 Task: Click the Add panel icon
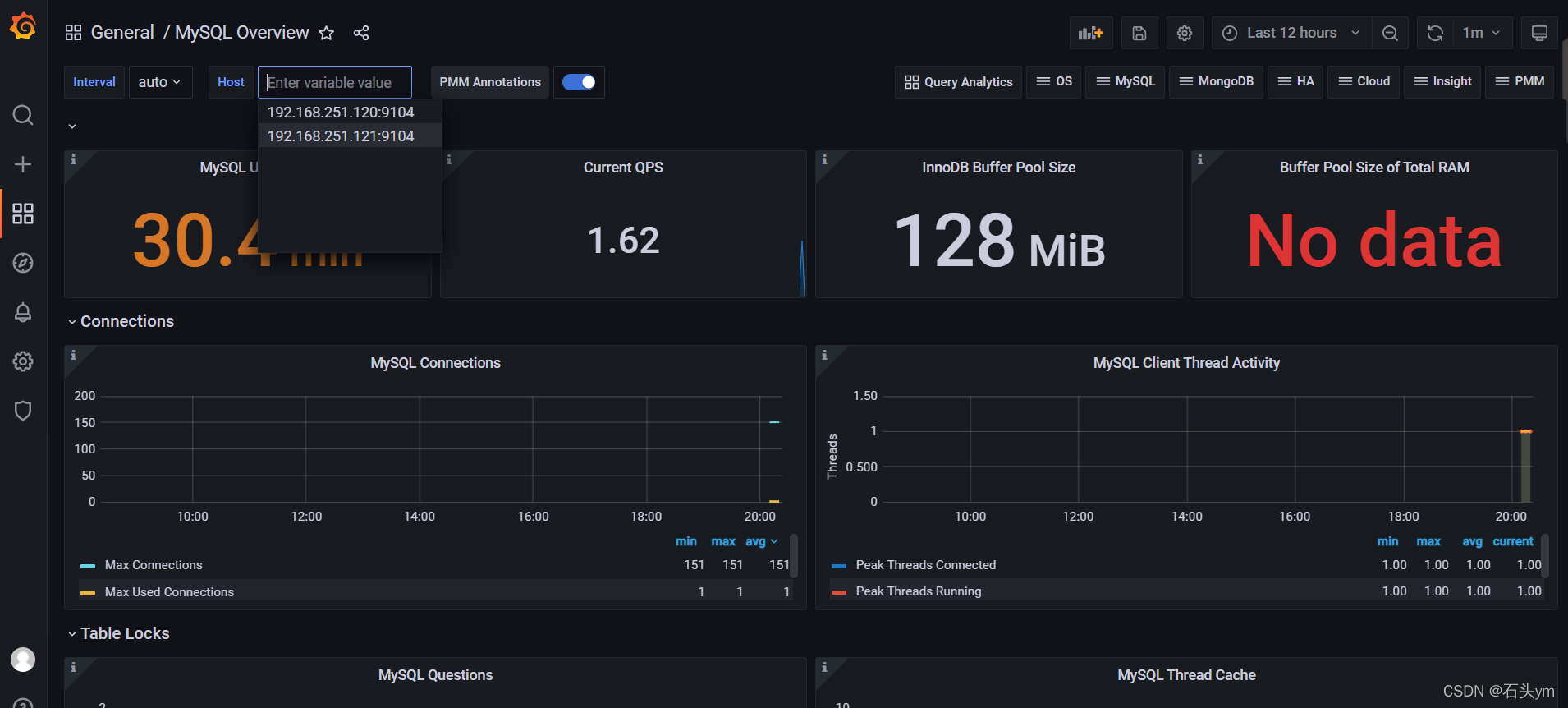point(1091,33)
